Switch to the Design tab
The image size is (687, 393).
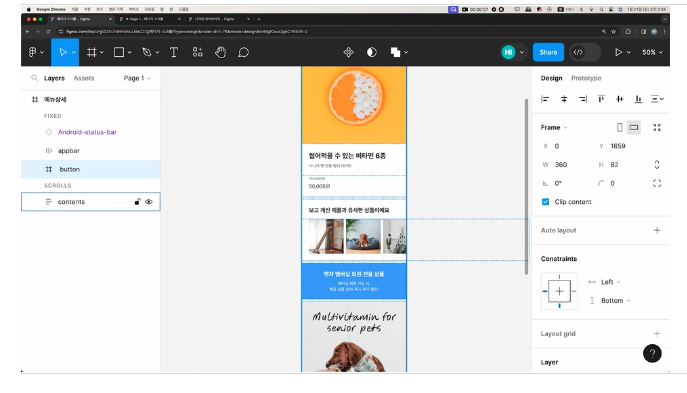tap(551, 78)
